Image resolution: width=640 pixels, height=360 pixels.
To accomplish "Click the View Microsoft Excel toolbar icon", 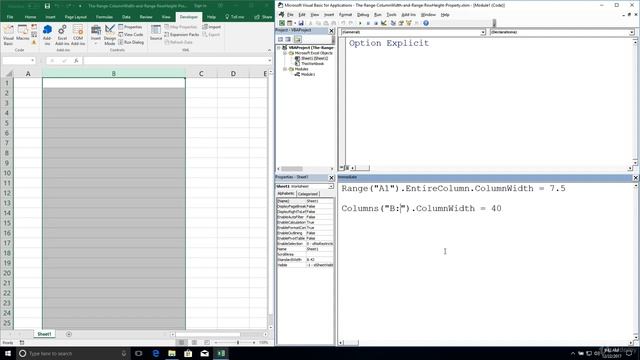I will point(282,23).
